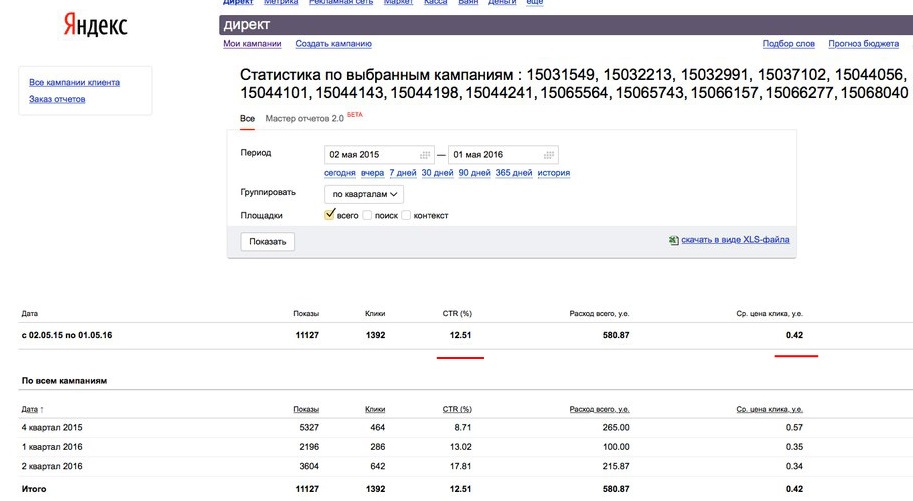The height and width of the screenshot is (501, 913).
Task: Select the '1 квартал 2016' row label
Action: (52, 447)
